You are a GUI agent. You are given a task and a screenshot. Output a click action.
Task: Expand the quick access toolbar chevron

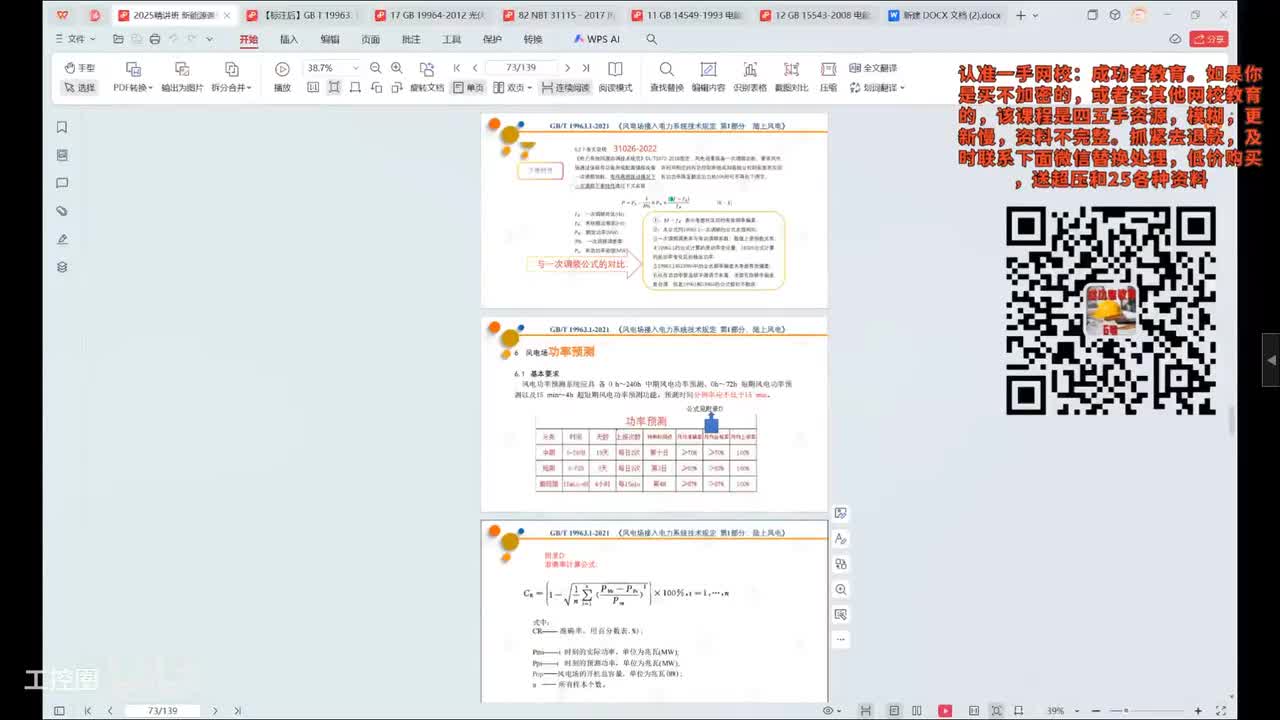coord(208,39)
